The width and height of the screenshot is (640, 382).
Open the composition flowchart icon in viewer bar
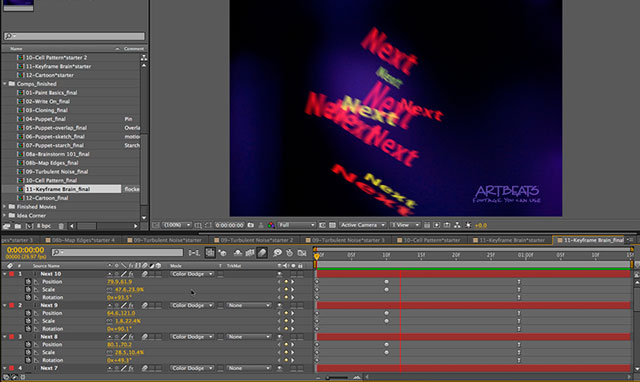[x=457, y=225]
